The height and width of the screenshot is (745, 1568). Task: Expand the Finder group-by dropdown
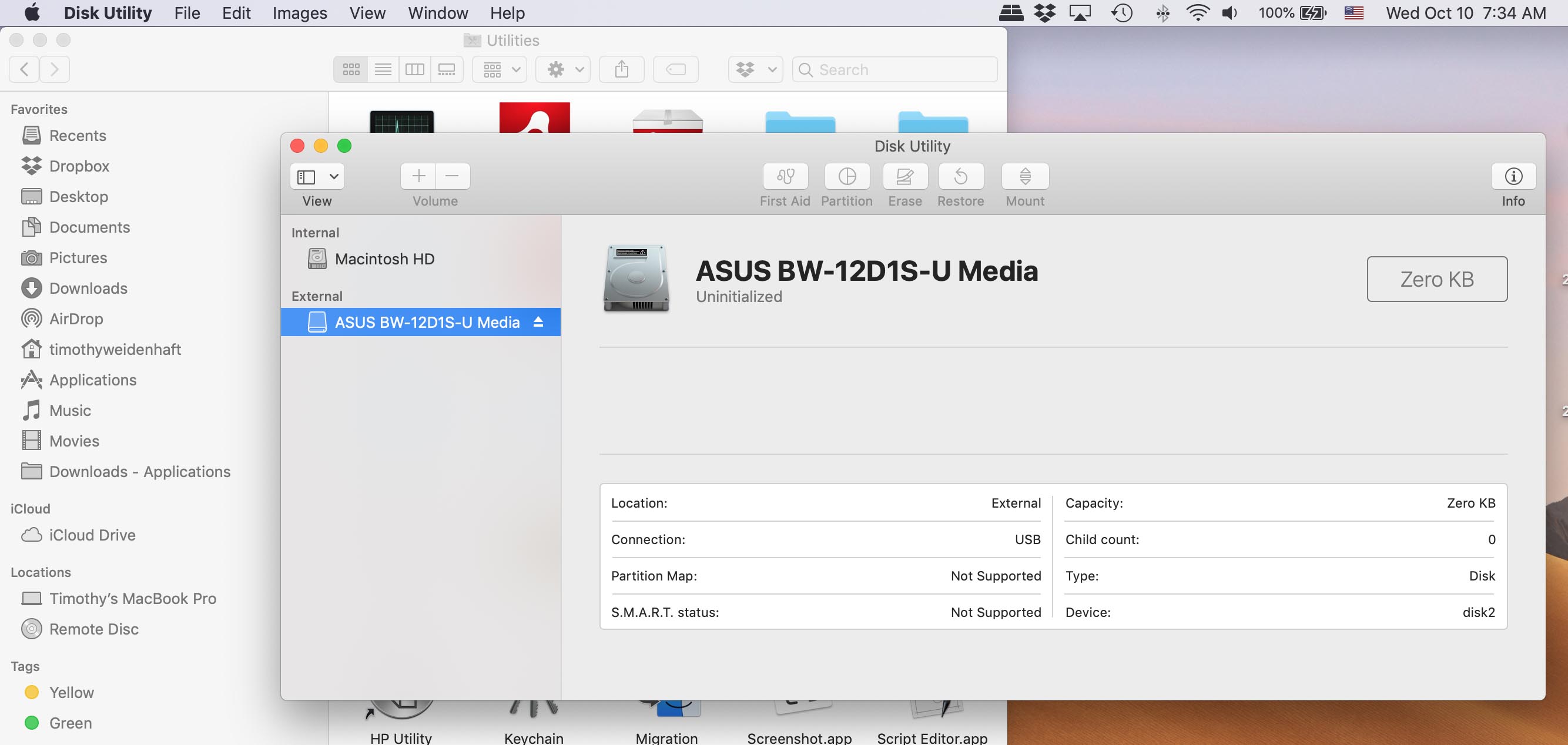(501, 69)
